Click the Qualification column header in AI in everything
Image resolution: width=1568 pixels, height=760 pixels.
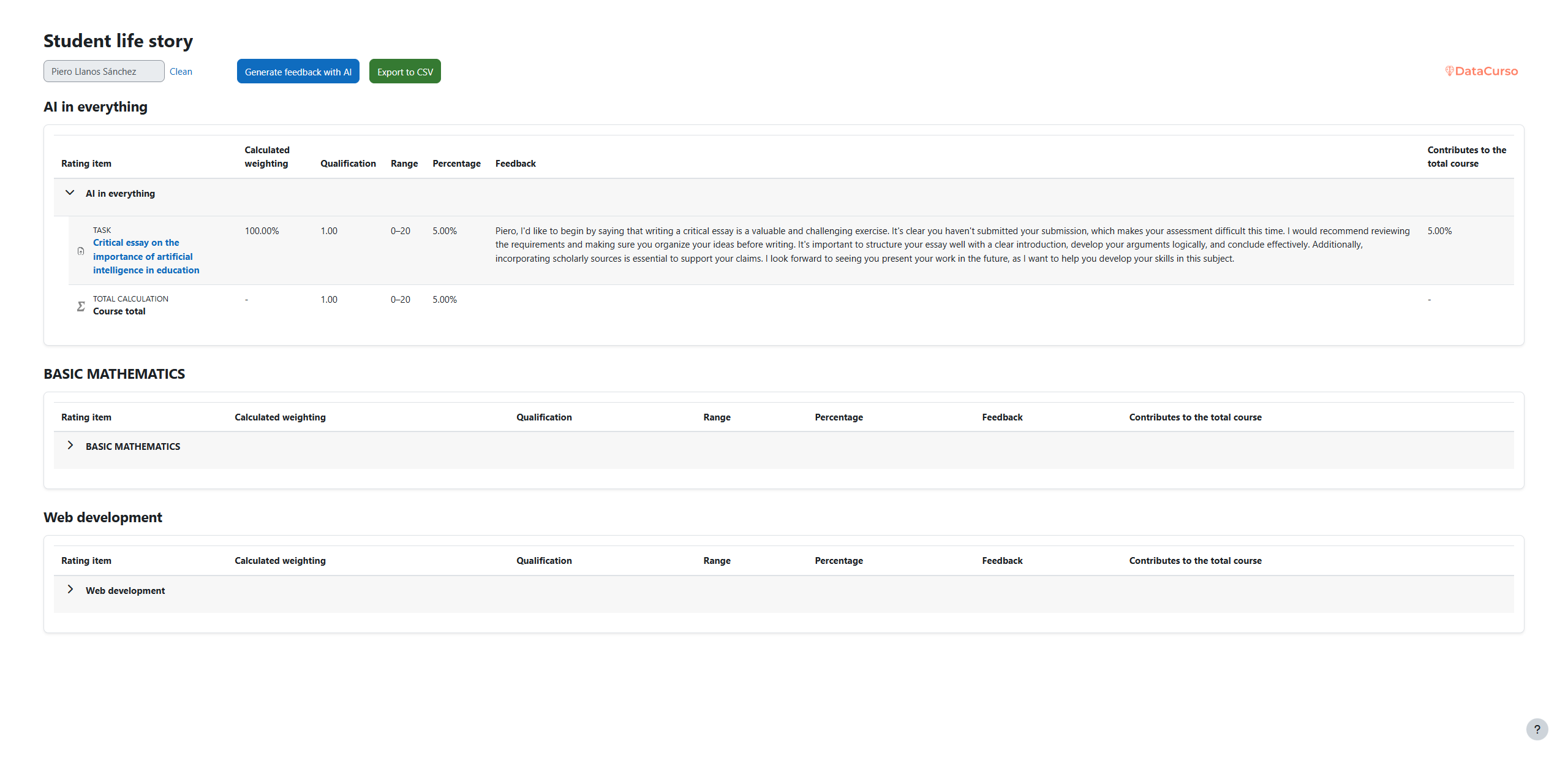[347, 163]
